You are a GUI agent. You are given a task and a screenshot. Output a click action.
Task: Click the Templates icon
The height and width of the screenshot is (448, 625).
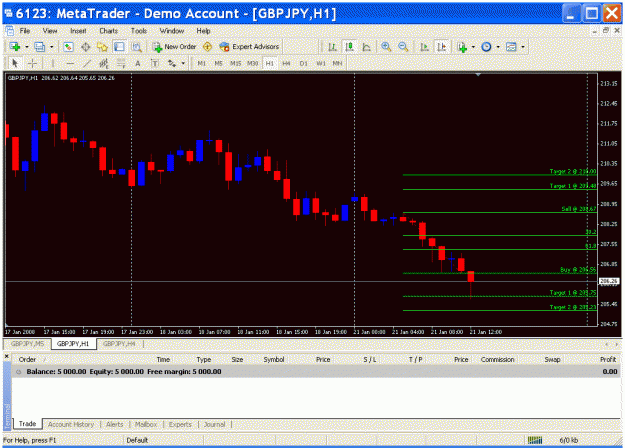(x=511, y=47)
